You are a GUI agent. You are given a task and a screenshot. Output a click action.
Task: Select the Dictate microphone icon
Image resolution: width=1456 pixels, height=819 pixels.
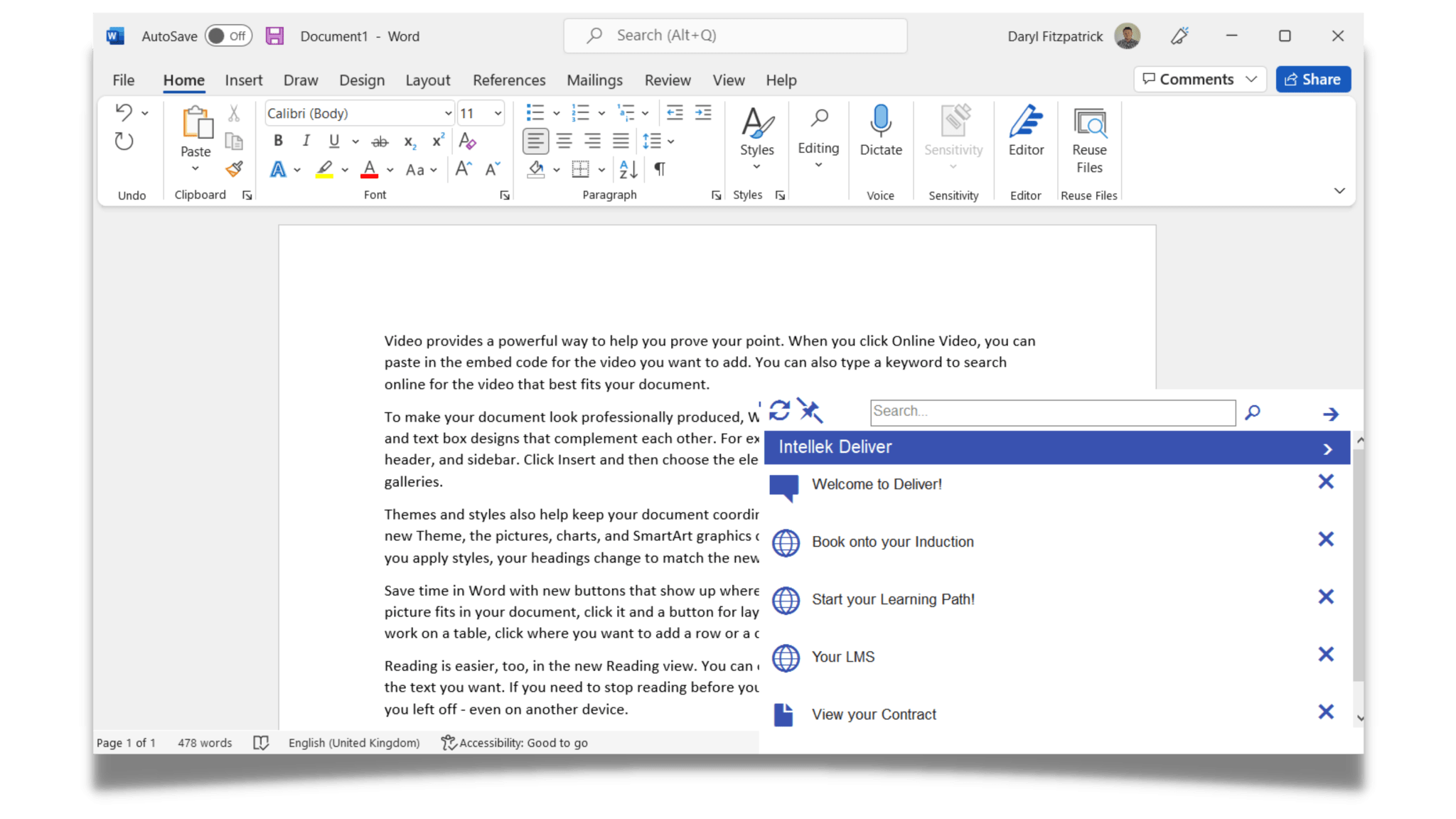880,121
